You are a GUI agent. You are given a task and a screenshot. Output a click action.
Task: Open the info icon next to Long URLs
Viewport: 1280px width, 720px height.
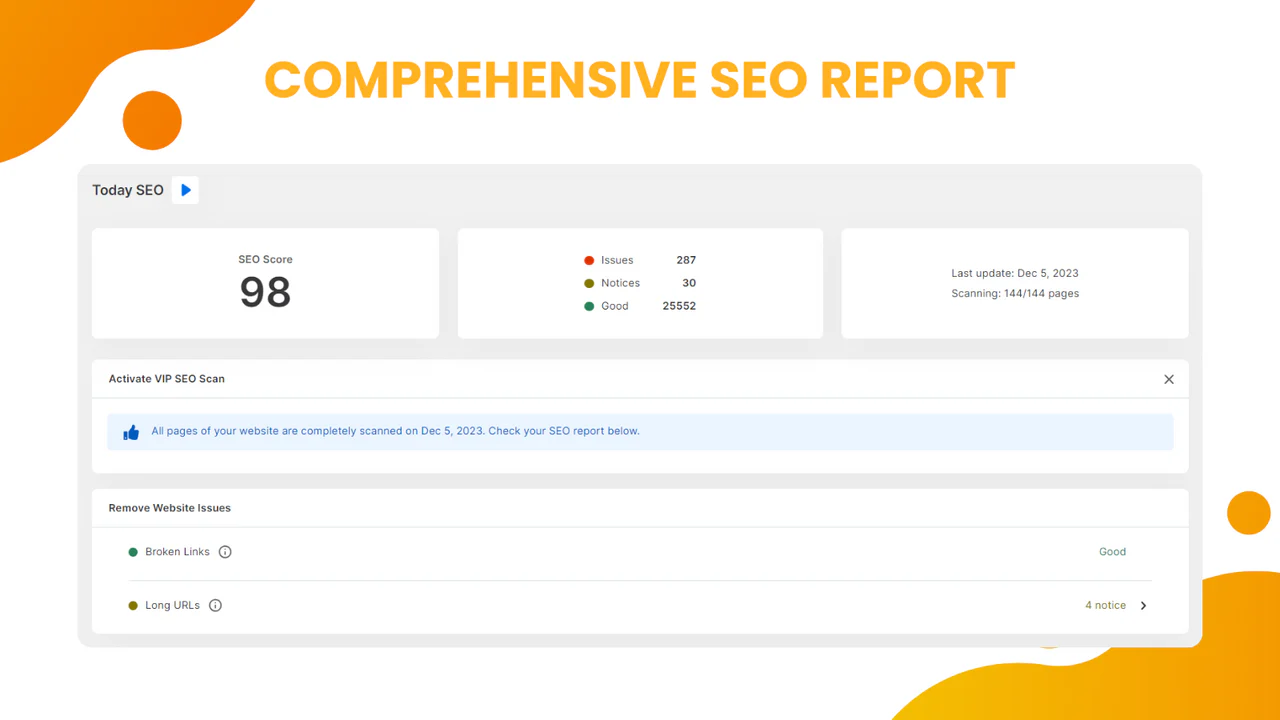[215, 605]
